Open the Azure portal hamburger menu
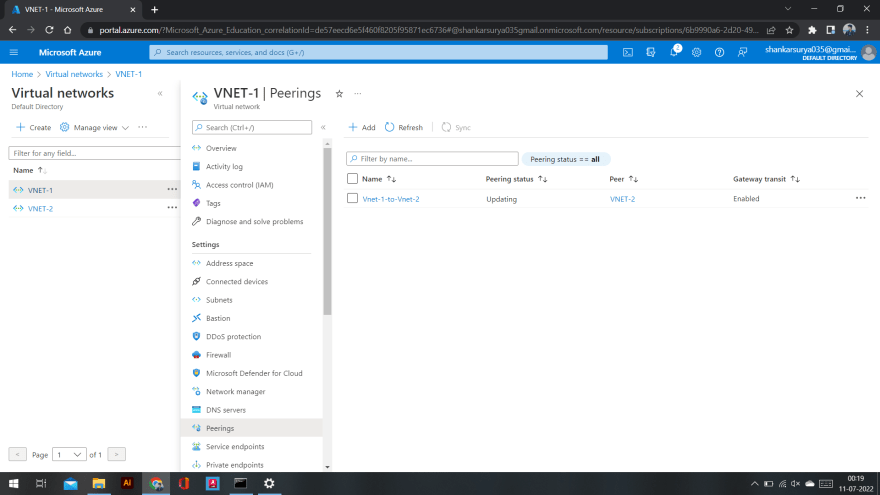 (14, 52)
